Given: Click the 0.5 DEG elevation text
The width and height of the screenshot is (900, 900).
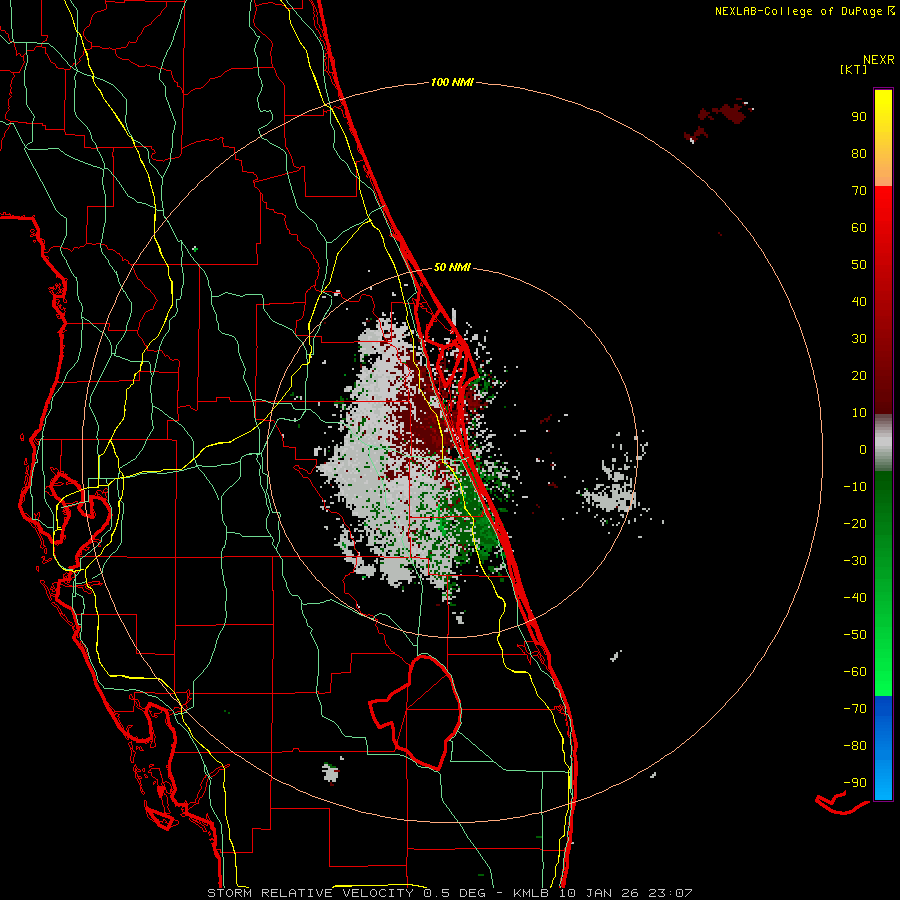Looking at the screenshot, I should [x=455, y=893].
